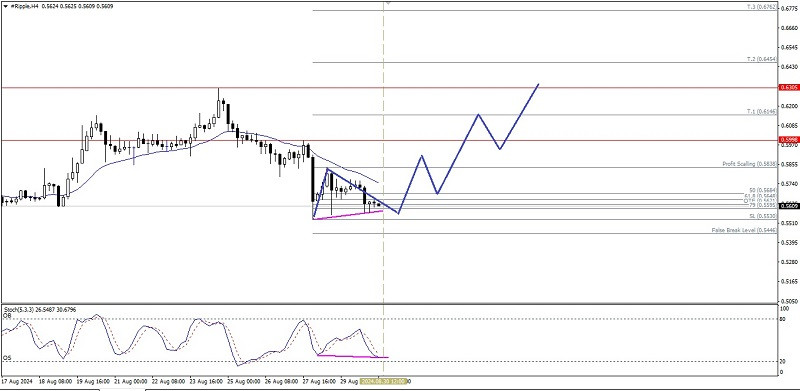Image resolution: width=800 pixels, height=391 pixels.
Task: Click the 0.5395 price scale value
Action: (789, 242)
